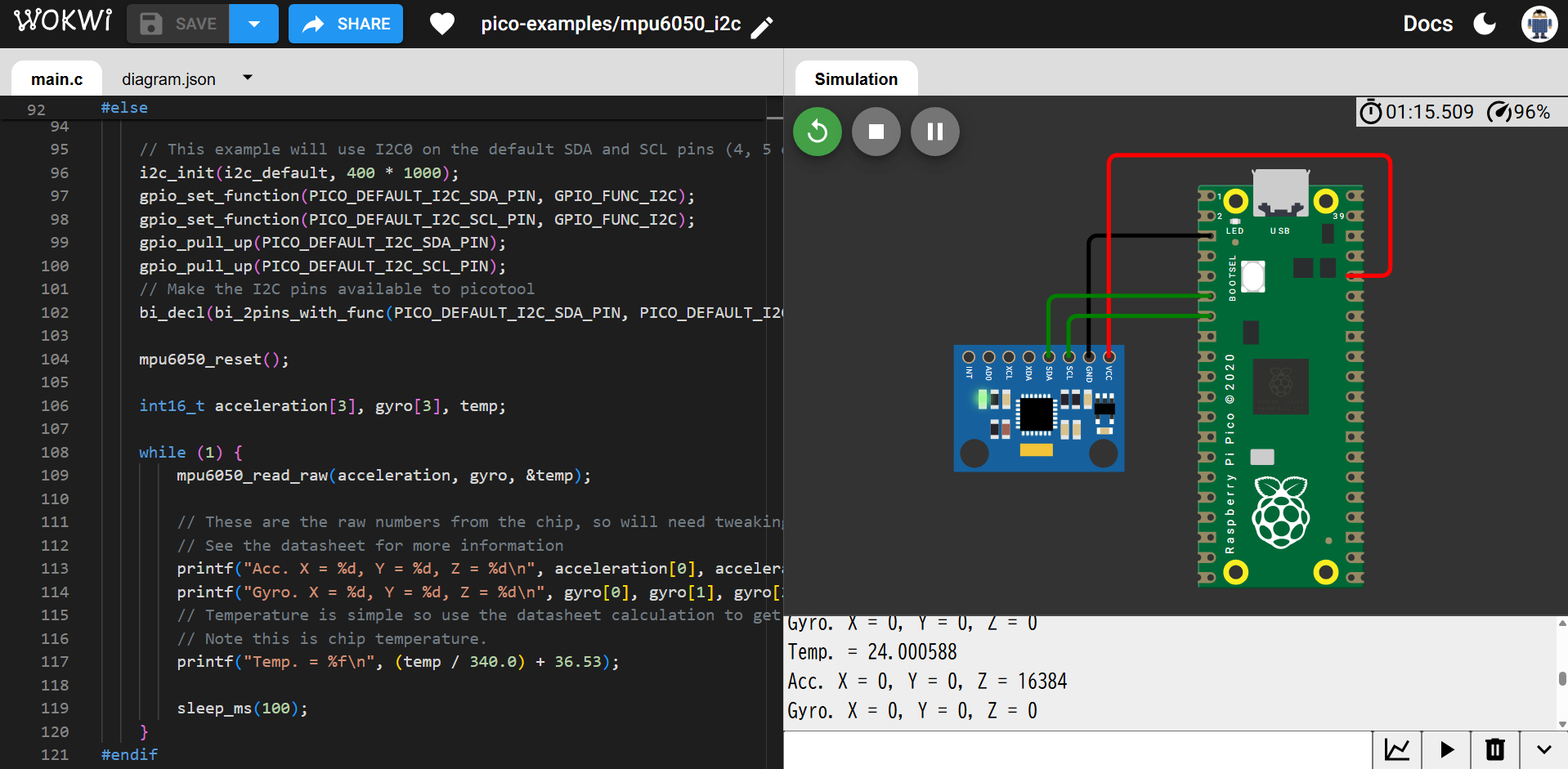Click the INT pin on the MPU6050
The height and width of the screenshot is (769, 1568).
pos(969,357)
